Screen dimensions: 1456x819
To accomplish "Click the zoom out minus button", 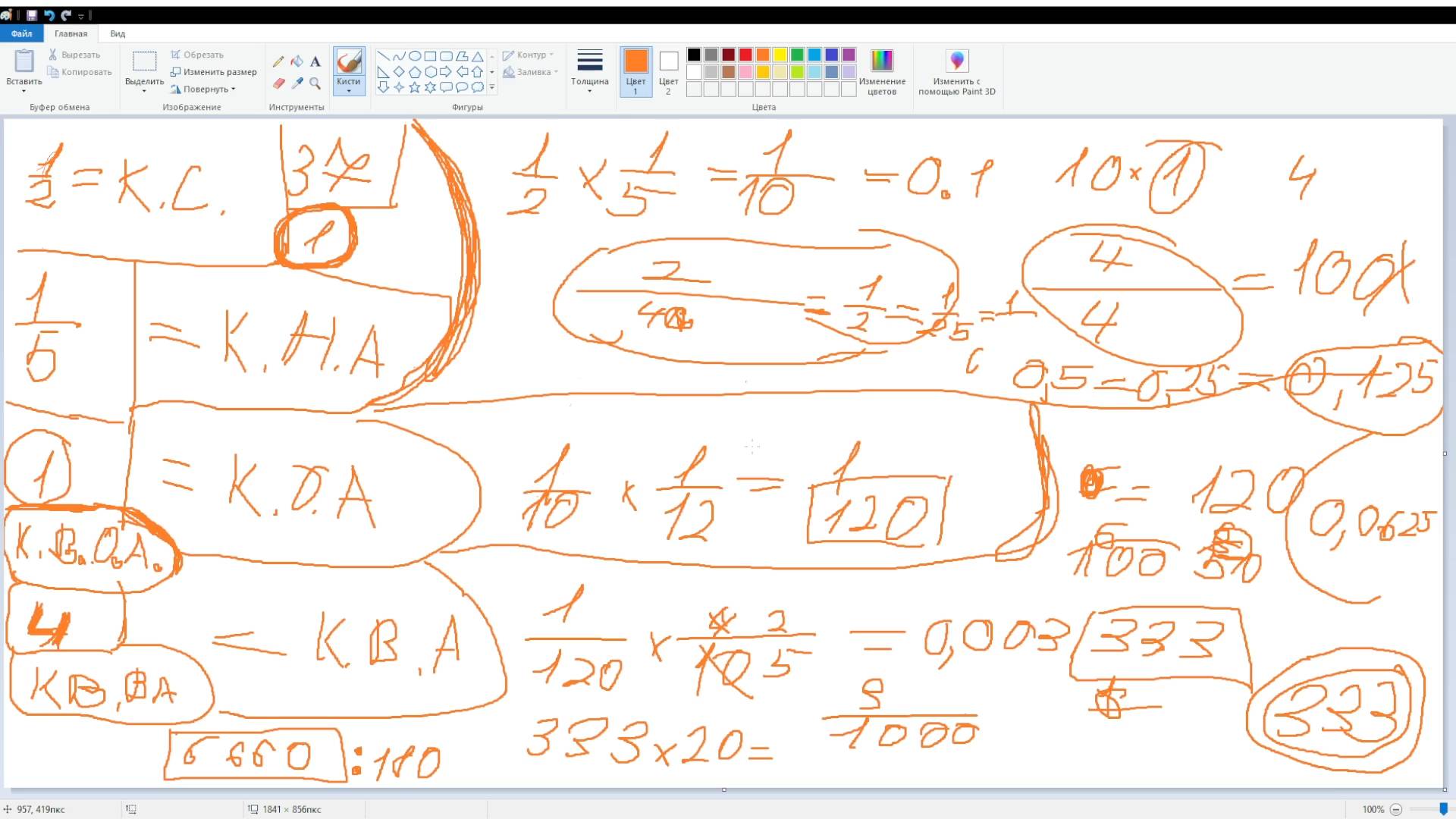I will pos(1395,809).
